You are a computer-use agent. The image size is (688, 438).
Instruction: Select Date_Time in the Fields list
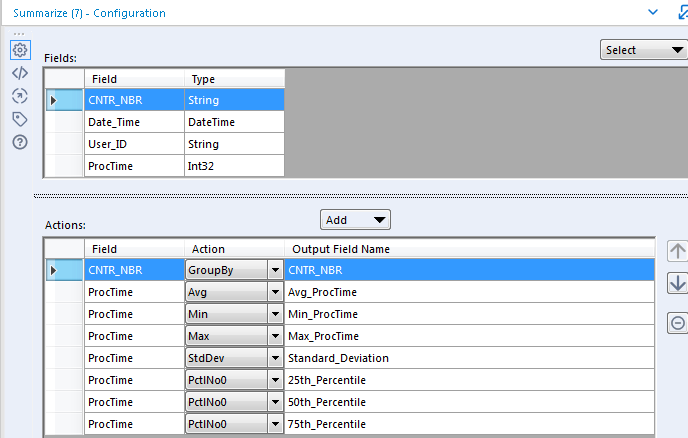click(x=134, y=122)
